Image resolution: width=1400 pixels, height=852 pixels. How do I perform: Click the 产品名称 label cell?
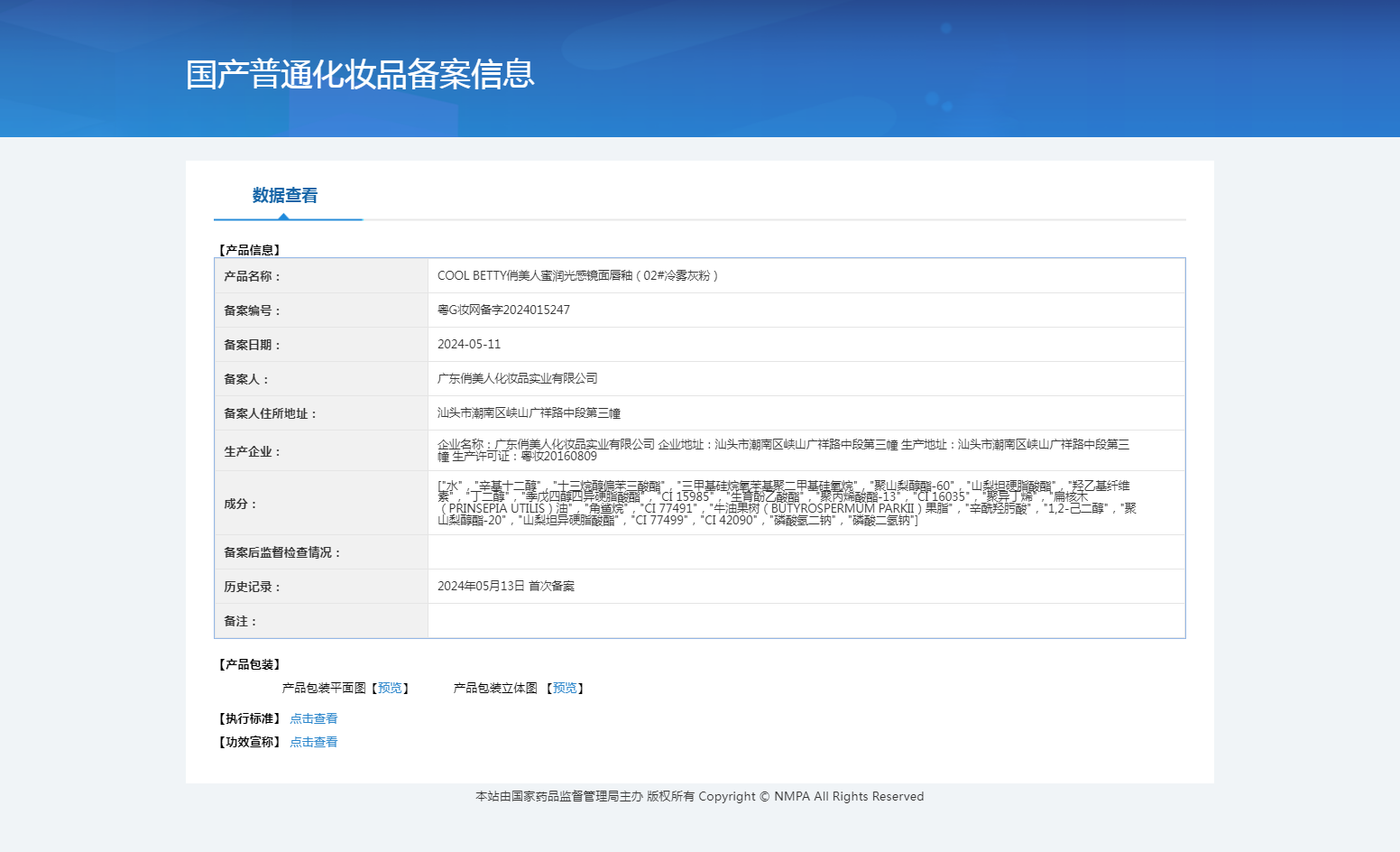pos(253,276)
